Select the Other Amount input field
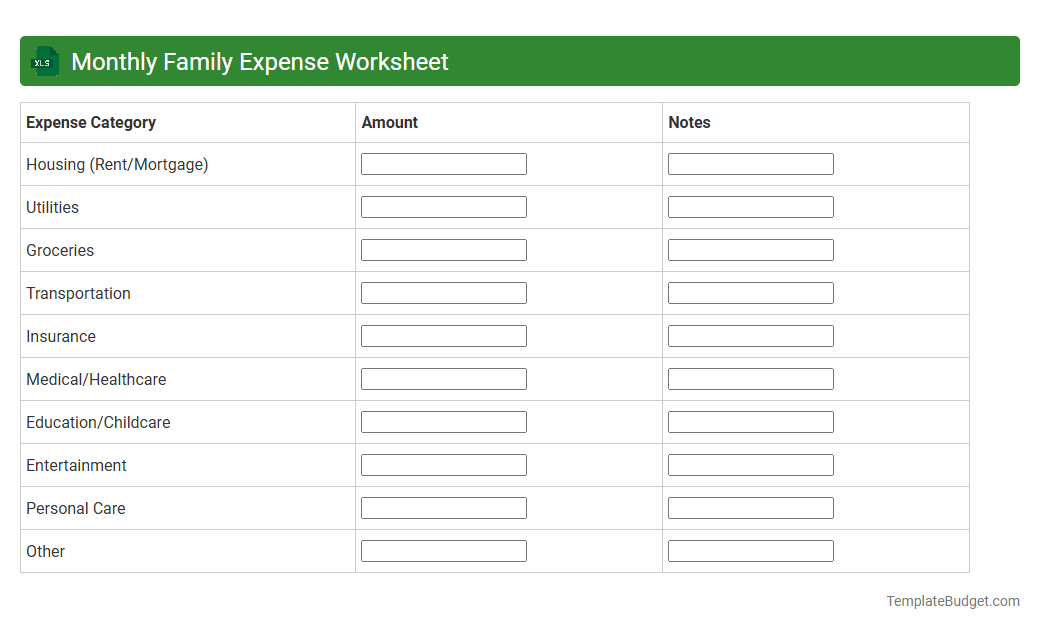1040x630 pixels. 443,550
